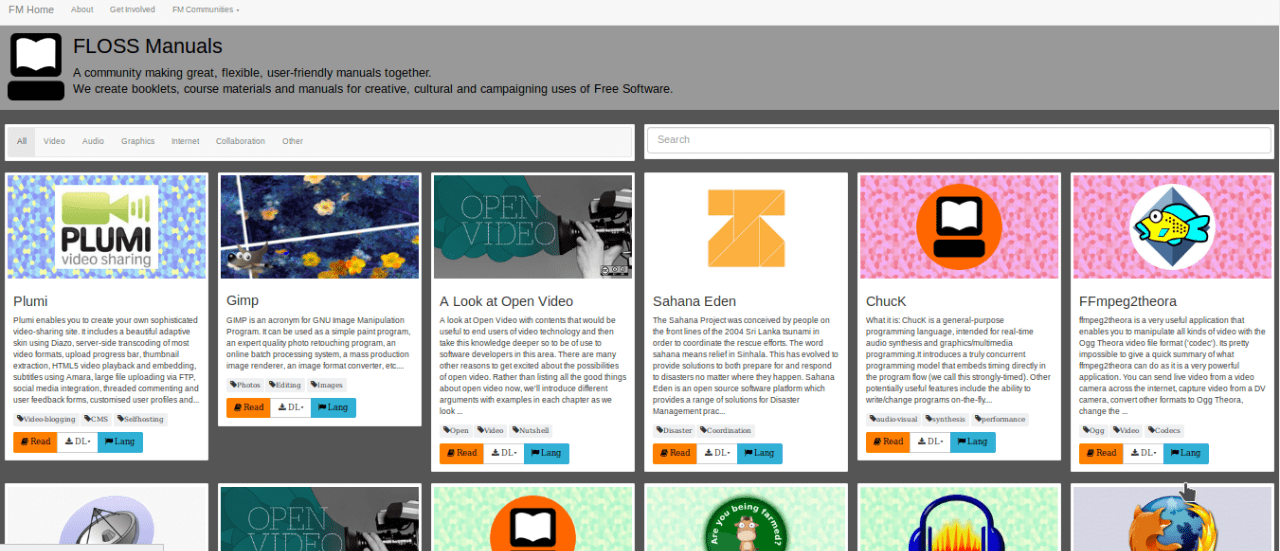Filter manuals by Audio category
The image size is (1280, 551).
point(93,141)
